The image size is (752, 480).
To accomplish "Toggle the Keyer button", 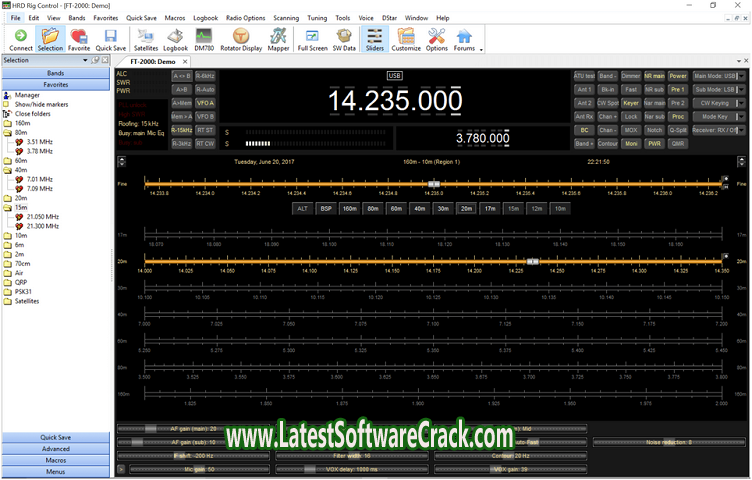I will (x=630, y=102).
